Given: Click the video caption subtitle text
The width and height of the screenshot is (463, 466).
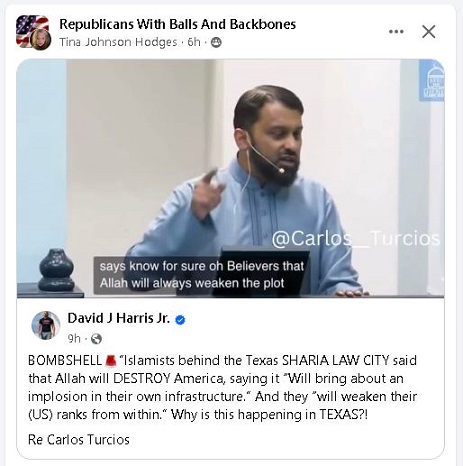Looking at the screenshot, I should point(202,275).
